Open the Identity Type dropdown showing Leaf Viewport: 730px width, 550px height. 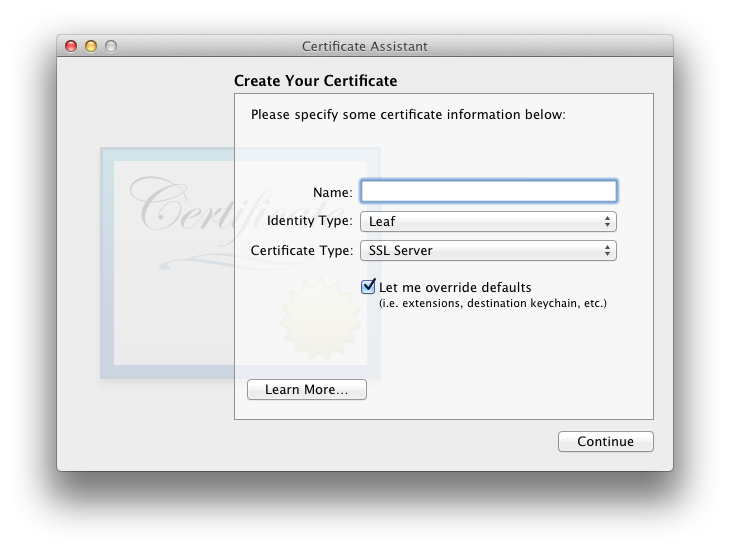(488, 222)
